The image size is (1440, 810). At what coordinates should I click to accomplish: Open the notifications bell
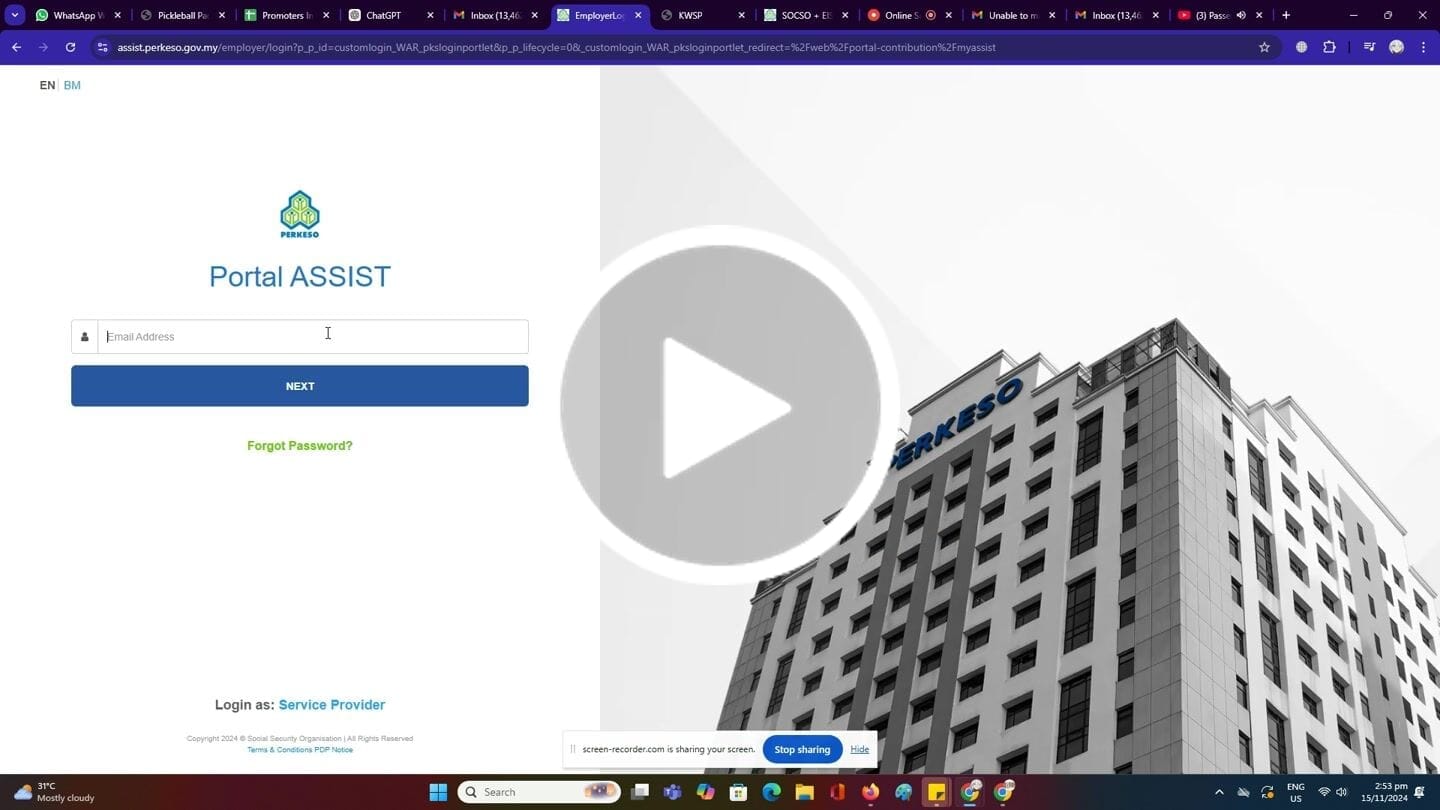coord(1420,792)
